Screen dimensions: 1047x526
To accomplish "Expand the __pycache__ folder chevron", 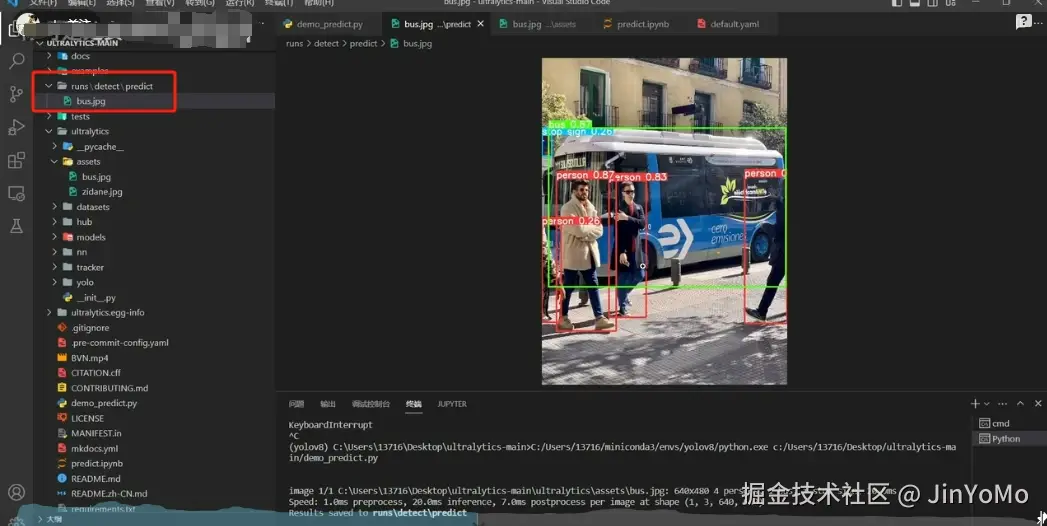I will click(54, 146).
